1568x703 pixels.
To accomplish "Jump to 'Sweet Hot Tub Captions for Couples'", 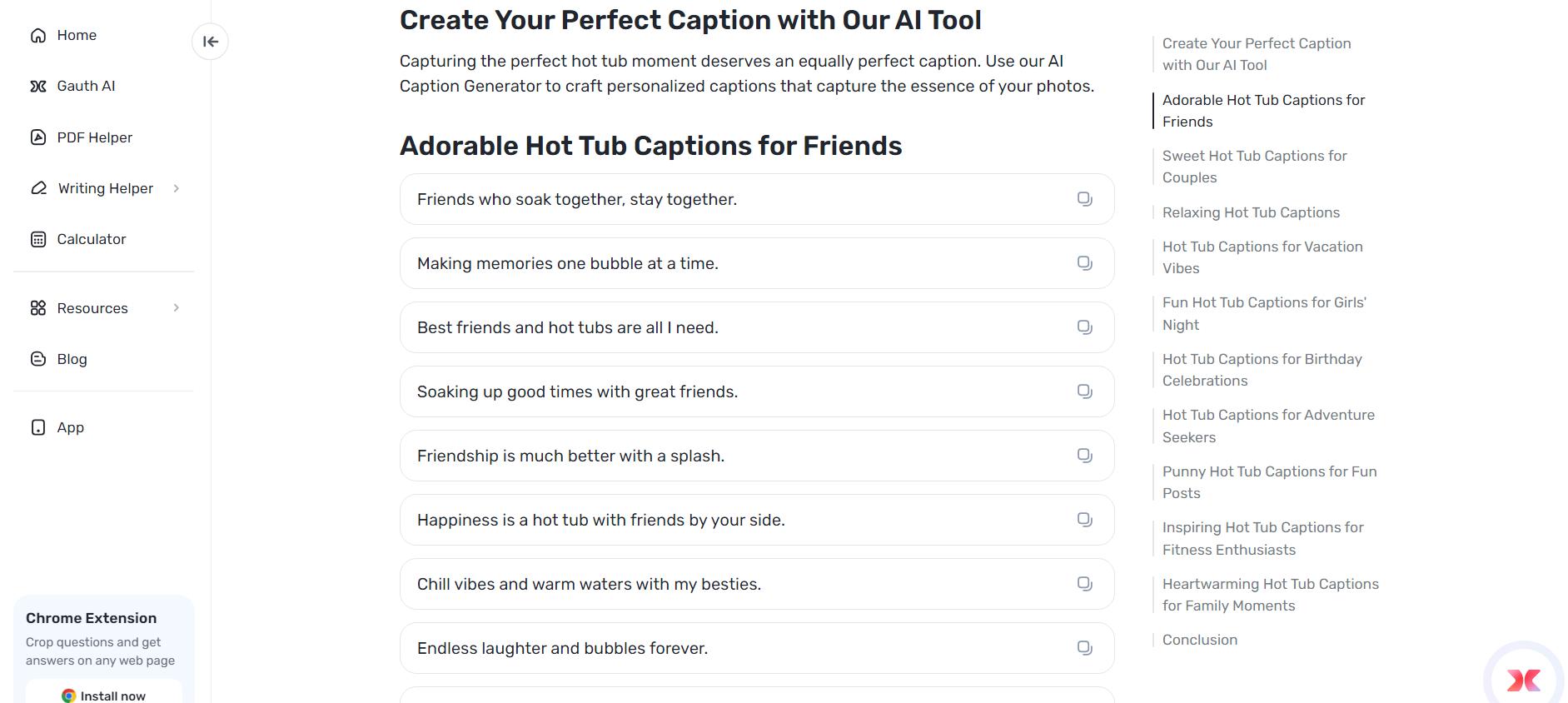I will [1256, 167].
